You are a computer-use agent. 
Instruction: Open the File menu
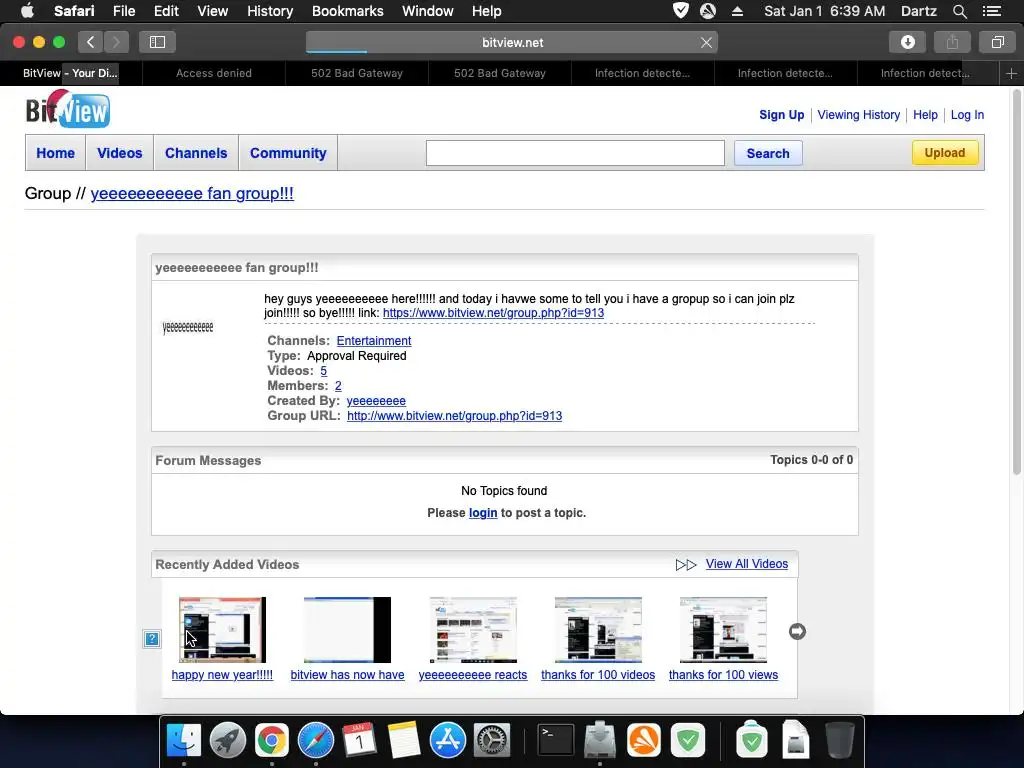pos(123,11)
